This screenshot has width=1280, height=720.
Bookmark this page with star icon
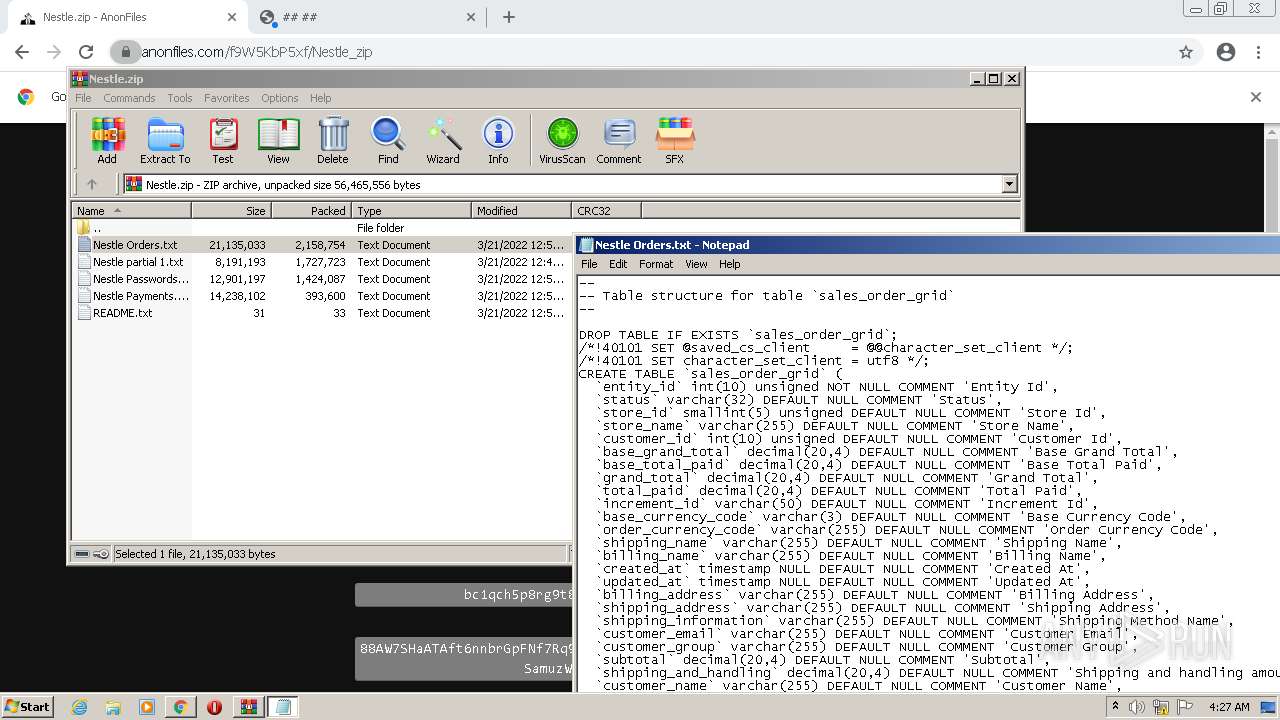[1186, 52]
